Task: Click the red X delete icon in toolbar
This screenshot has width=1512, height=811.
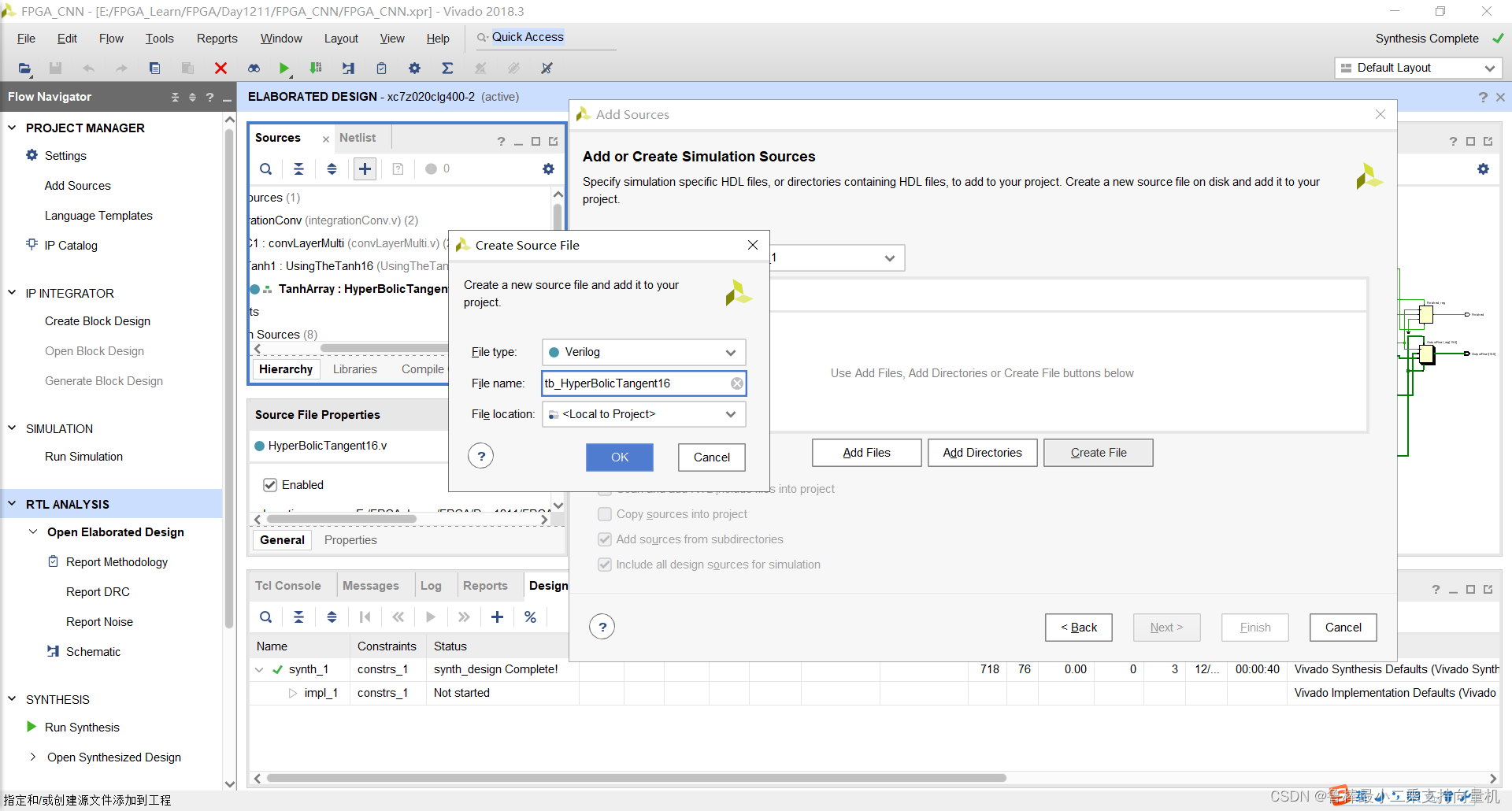Action: pos(220,69)
